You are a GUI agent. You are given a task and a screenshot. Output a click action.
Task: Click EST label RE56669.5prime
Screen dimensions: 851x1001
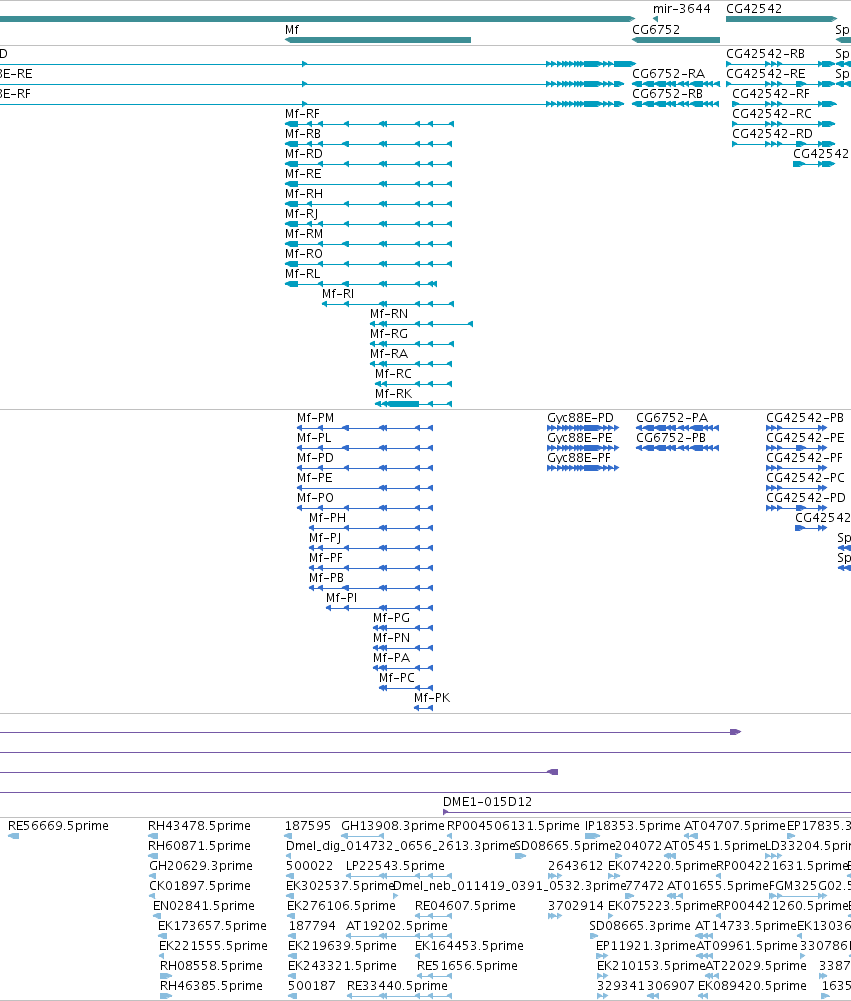[x=58, y=826]
